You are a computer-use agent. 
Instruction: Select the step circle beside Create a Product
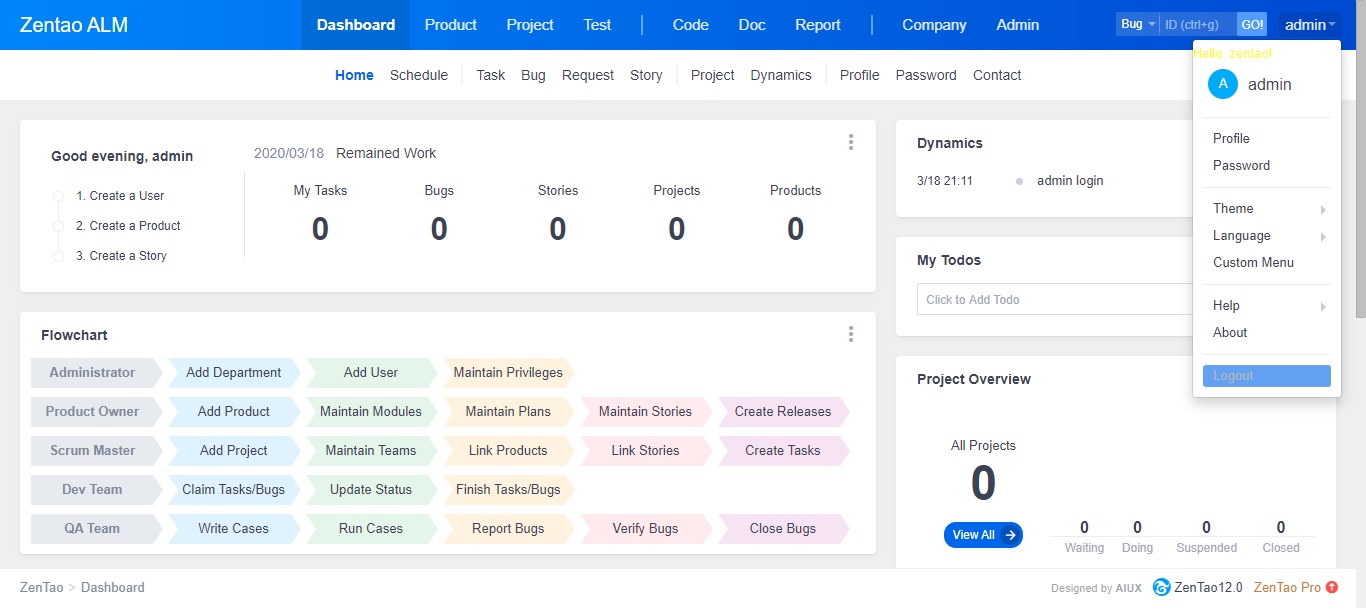pos(58,226)
